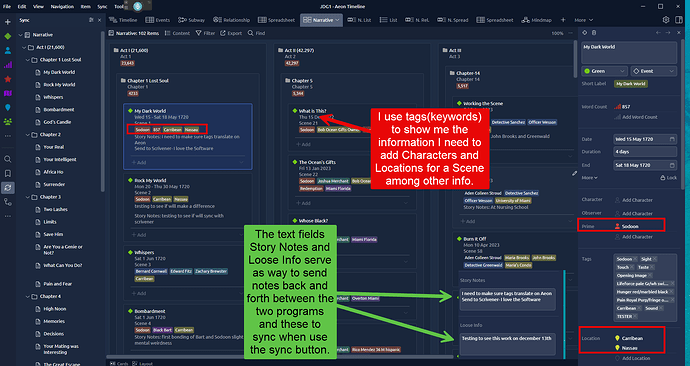This screenshot has height=366, width=690.
Task: Remove the TESTER tag
Action: [x=635, y=317]
